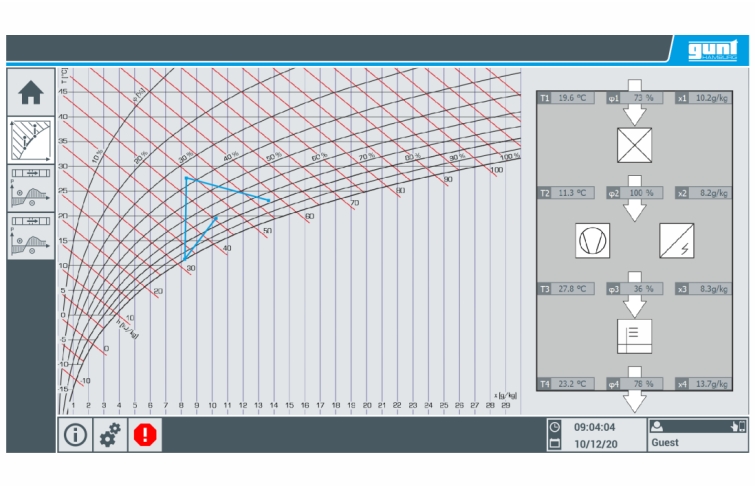Click the enthalpy line label 60

(x=310, y=216)
